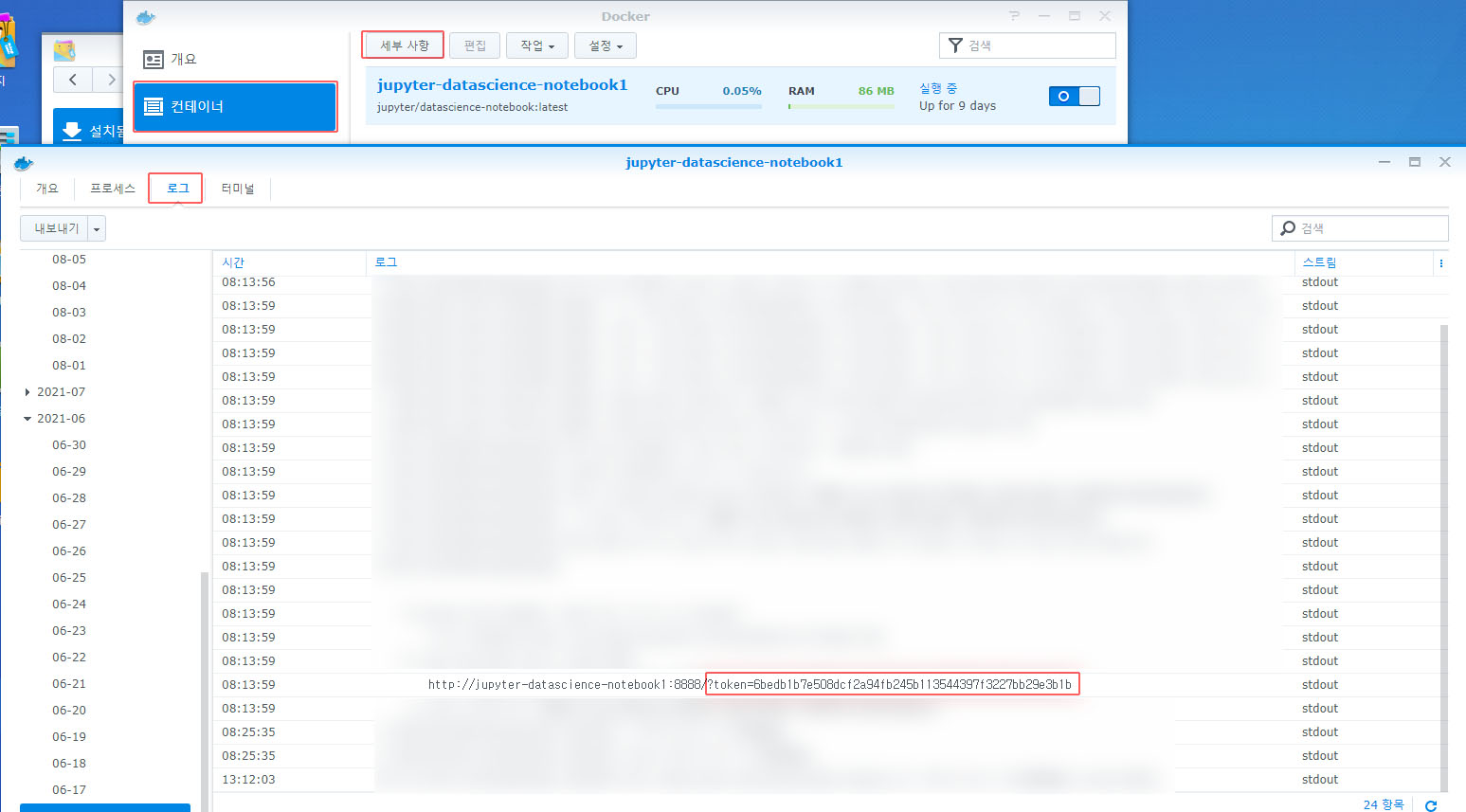Viewport: 1466px width, 812px height.
Task: Select the log line containing the token URL
Action: coord(826,685)
